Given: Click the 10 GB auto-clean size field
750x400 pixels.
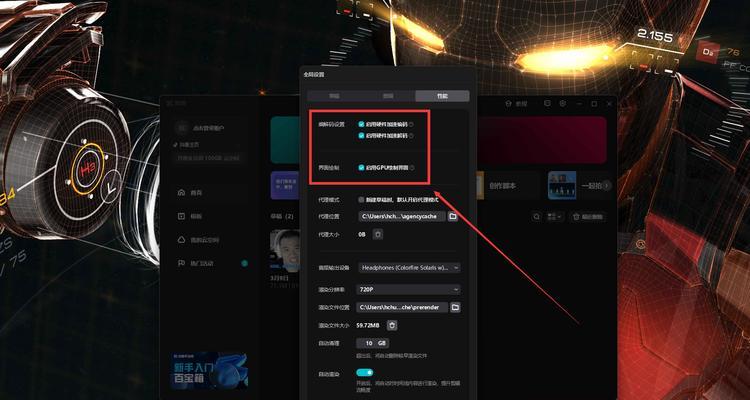Looking at the screenshot, I should coord(373,343).
